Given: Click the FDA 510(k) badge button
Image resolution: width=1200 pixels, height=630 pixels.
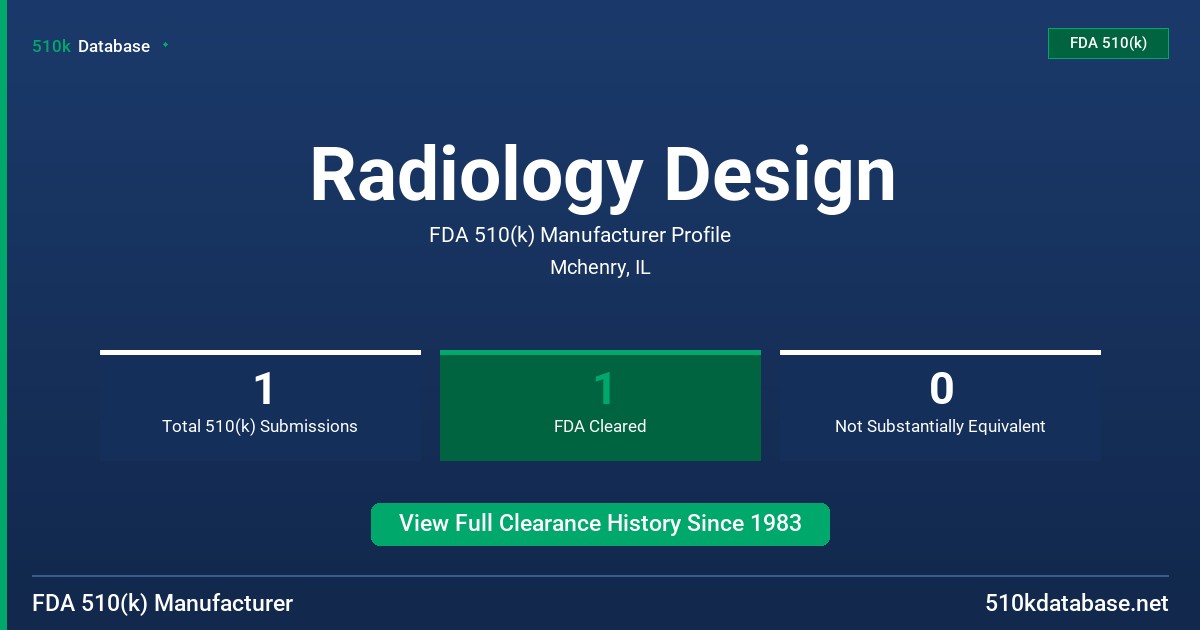Looking at the screenshot, I should click(x=1108, y=43).
